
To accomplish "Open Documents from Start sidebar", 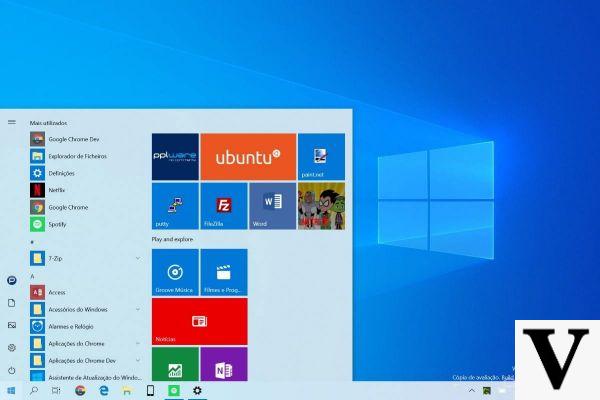I will click(x=12, y=303).
